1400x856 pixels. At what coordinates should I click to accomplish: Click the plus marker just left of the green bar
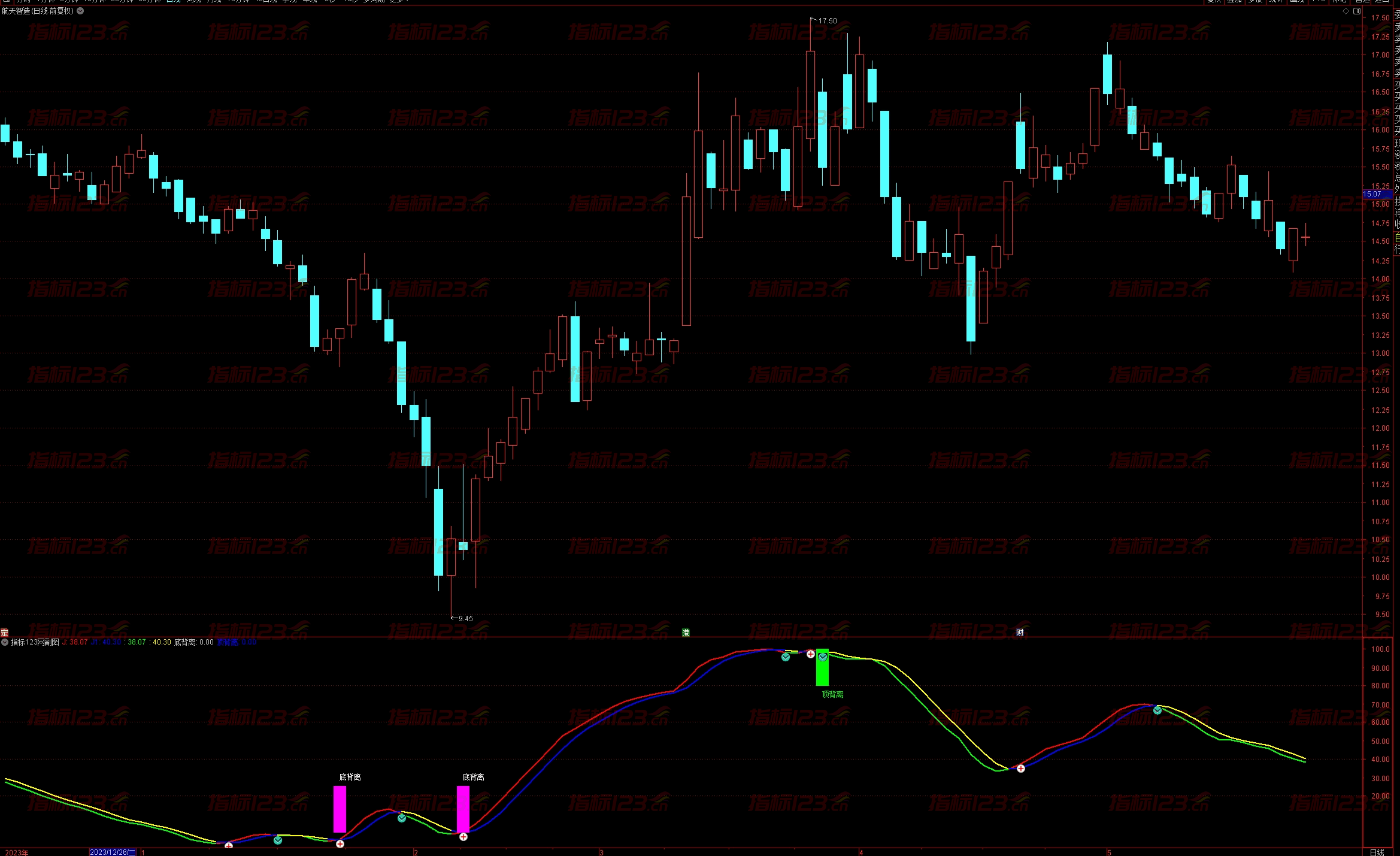coord(811,654)
